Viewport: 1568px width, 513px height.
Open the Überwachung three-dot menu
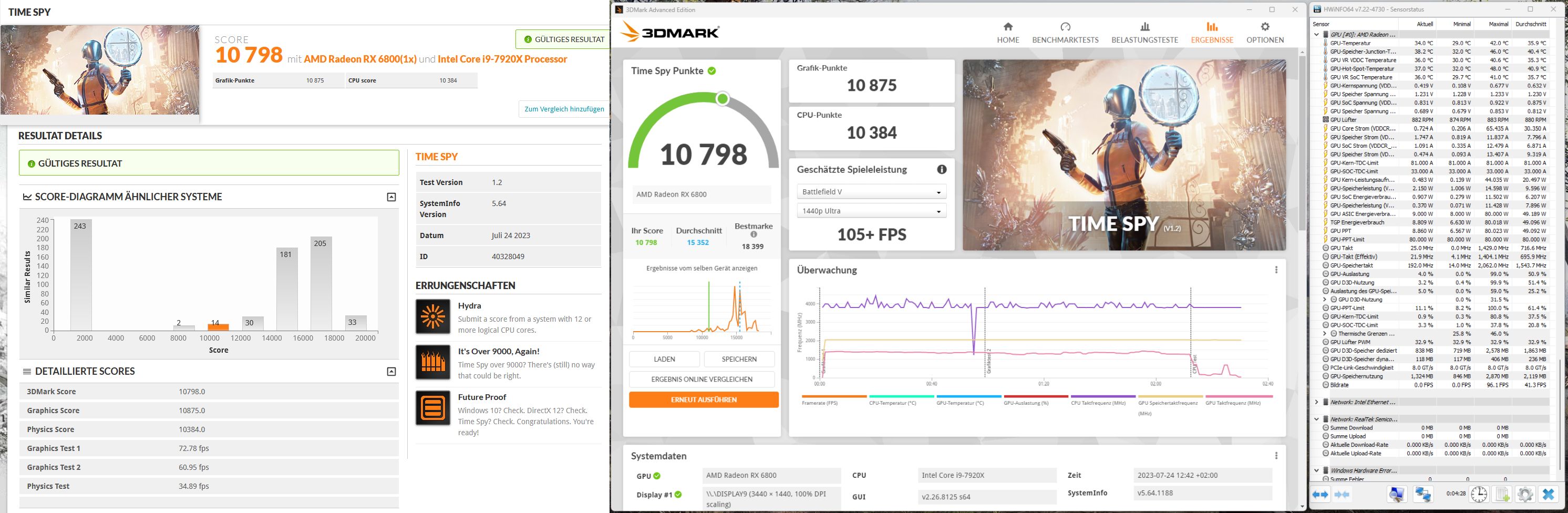(1276, 270)
